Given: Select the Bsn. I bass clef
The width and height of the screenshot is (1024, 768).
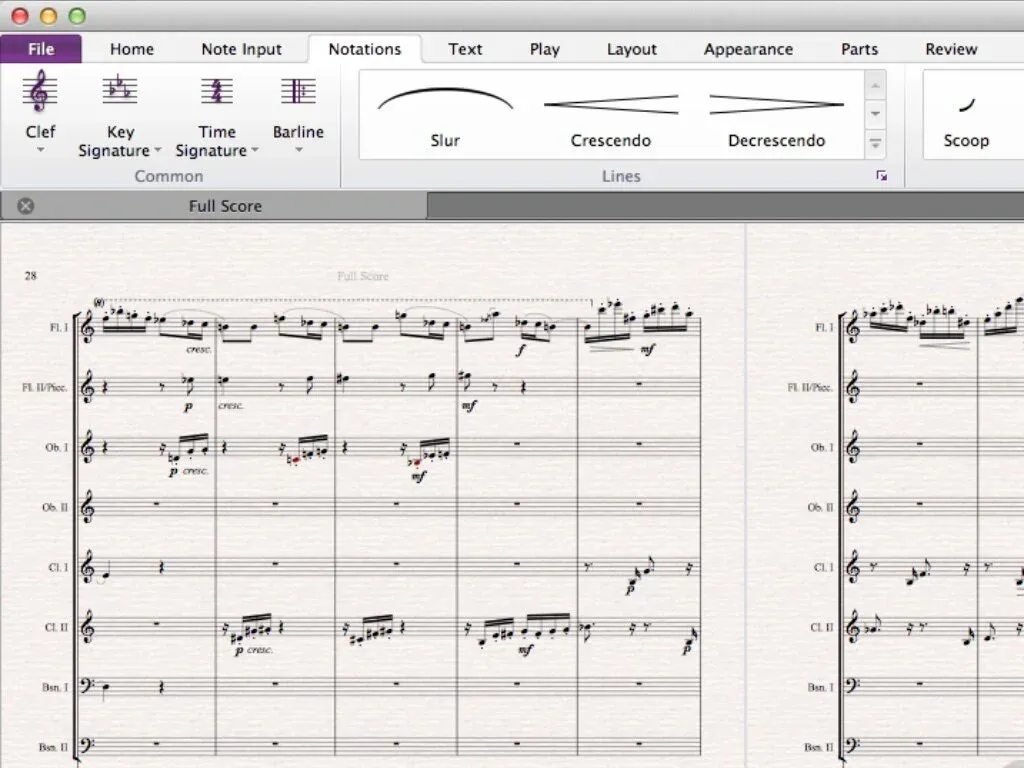Looking at the screenshot, I should [x=86, y=685].
